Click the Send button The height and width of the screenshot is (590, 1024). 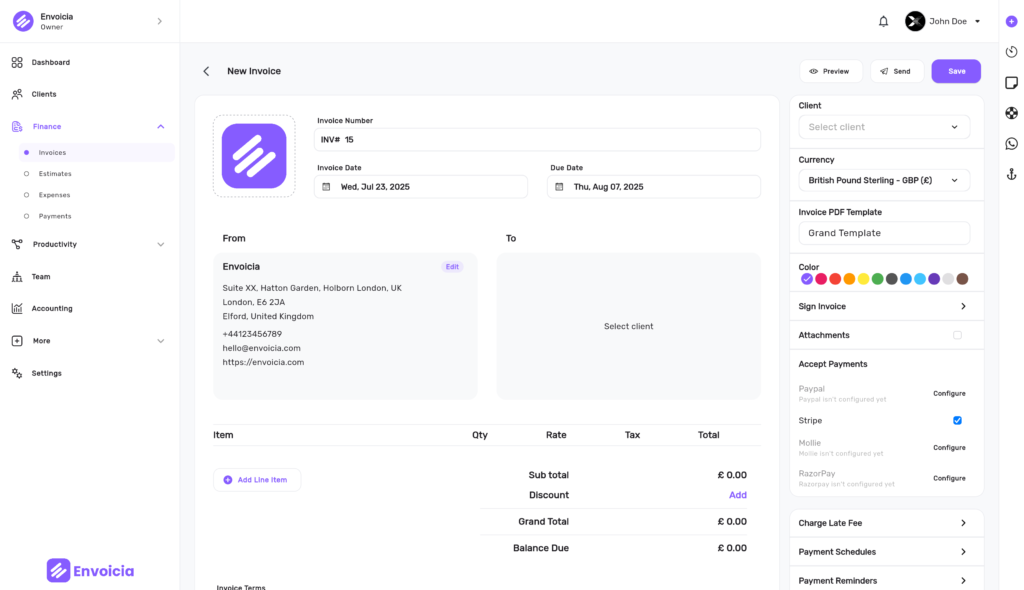[x=897, y=71]
